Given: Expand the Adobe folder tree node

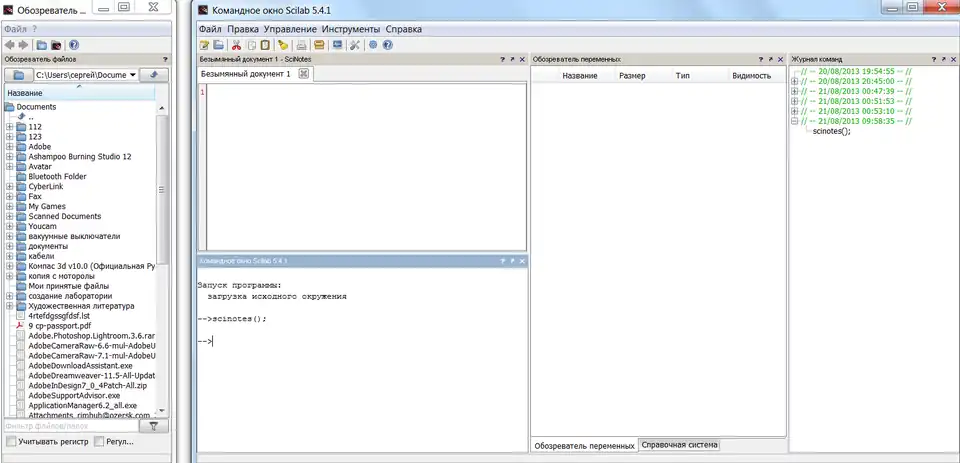Looking at the screenshot, I should 10,147.
